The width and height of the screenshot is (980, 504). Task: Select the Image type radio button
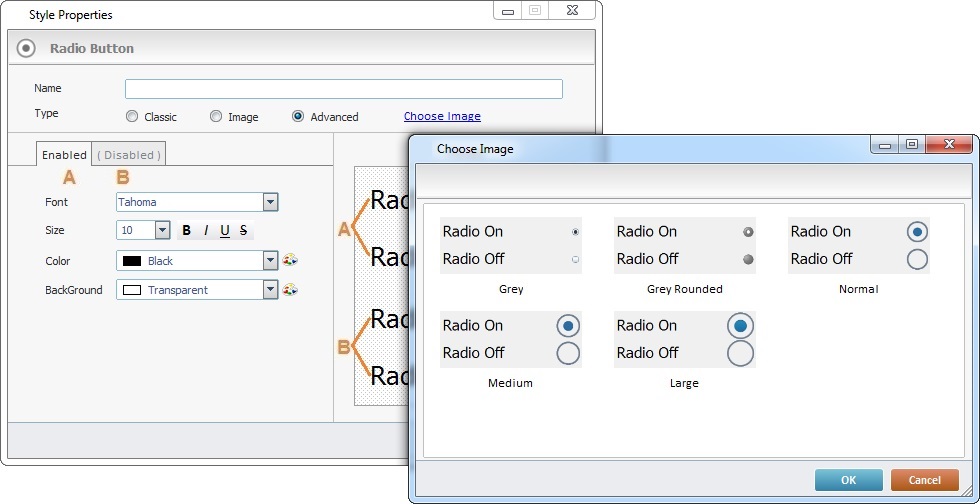pyautogui.click(x=216, y=117)
